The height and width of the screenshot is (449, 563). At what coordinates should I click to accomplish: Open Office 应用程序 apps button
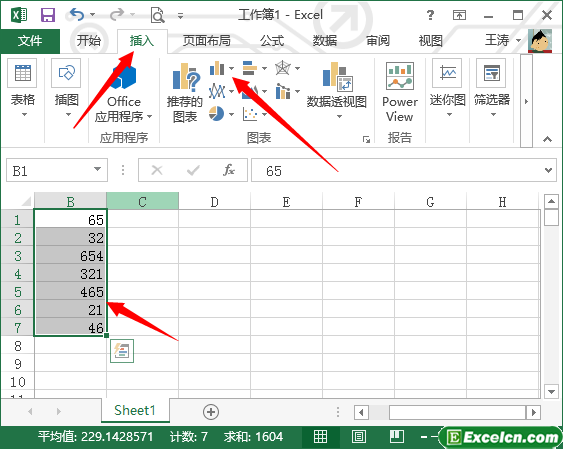[124, 93]
